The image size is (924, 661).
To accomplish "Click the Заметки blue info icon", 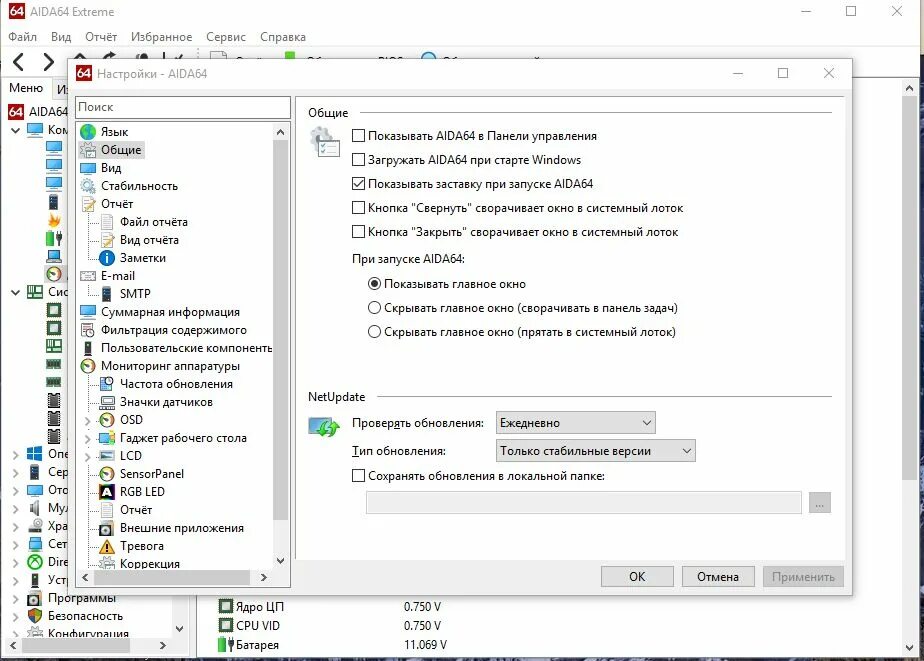I will [107, 258].
